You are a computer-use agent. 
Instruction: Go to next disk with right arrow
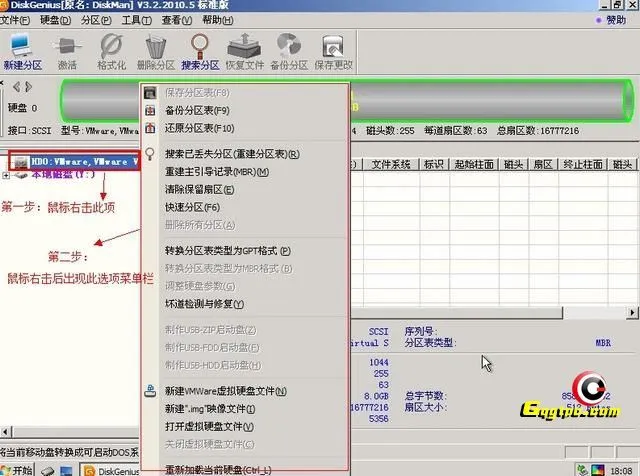[x=28, y=87]
